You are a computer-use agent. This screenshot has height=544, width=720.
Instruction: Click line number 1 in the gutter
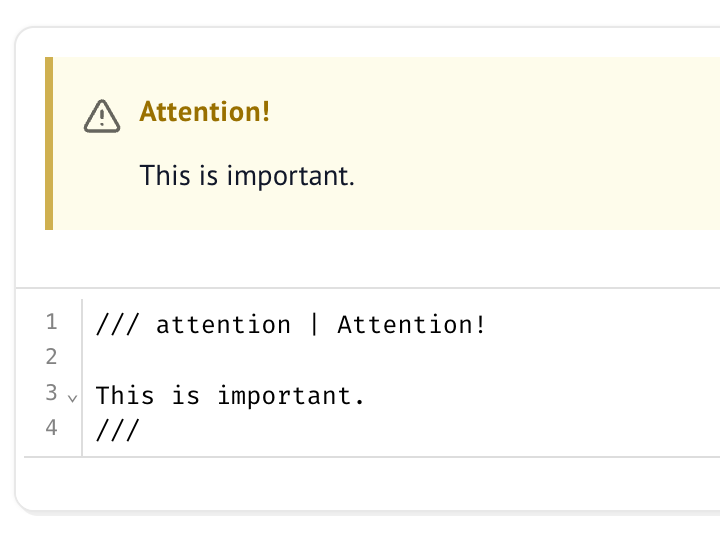point(52,322)
